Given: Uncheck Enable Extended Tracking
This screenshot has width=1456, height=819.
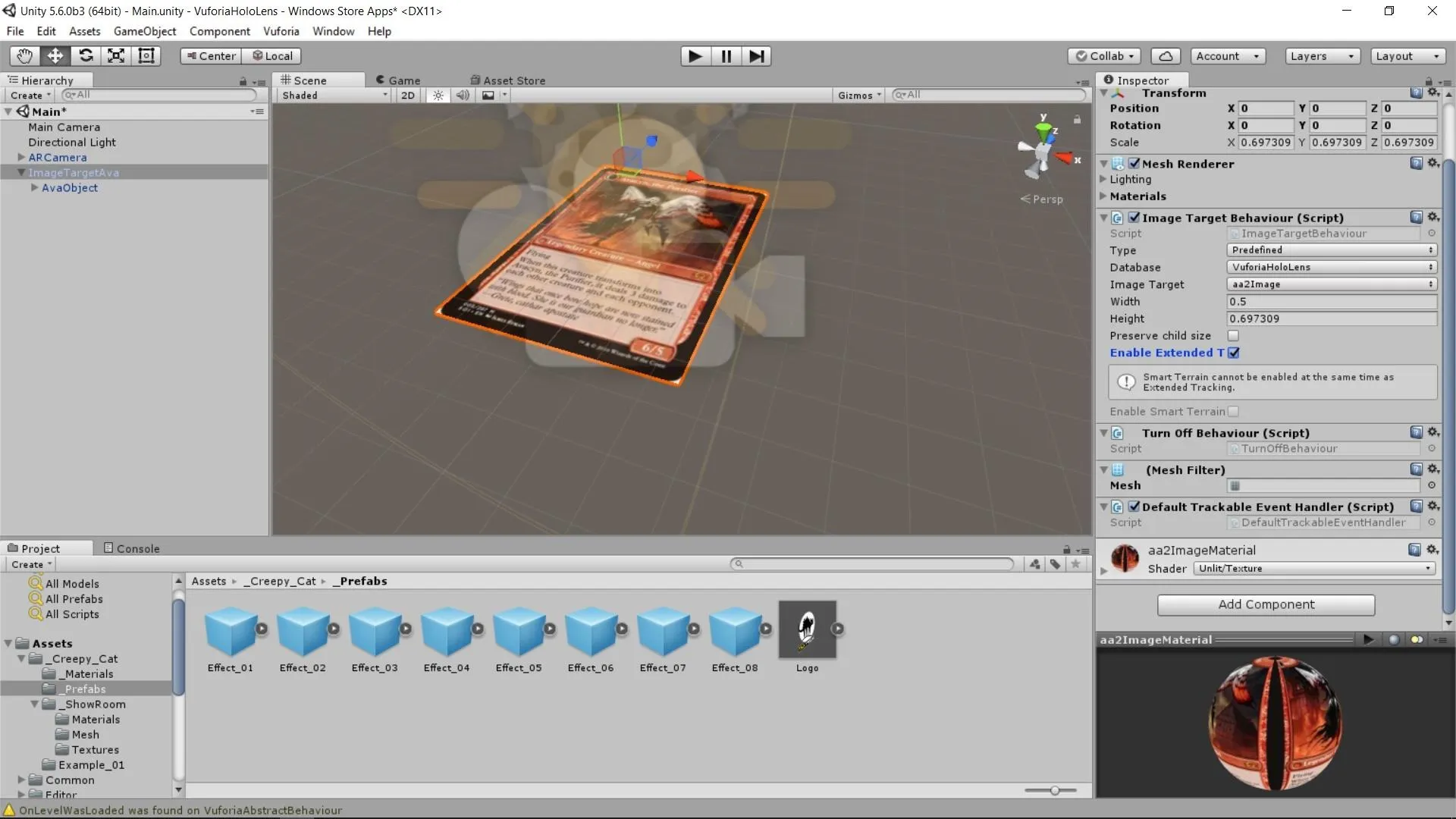Looking at the screenshot, I should (x=1234, y=353).
